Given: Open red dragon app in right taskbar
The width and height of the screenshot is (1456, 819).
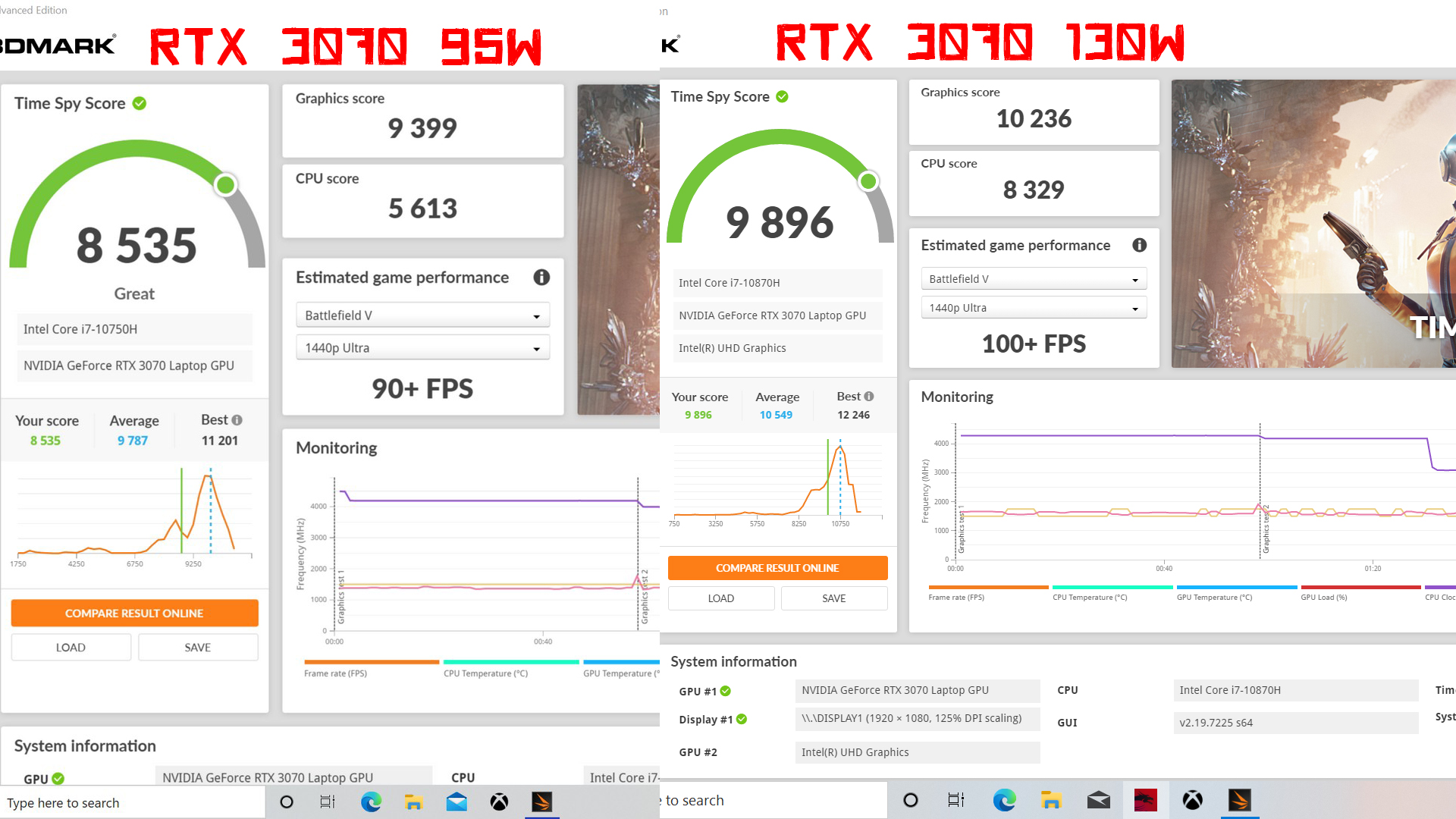Looking at the screenshot, I should (1145, 800).
